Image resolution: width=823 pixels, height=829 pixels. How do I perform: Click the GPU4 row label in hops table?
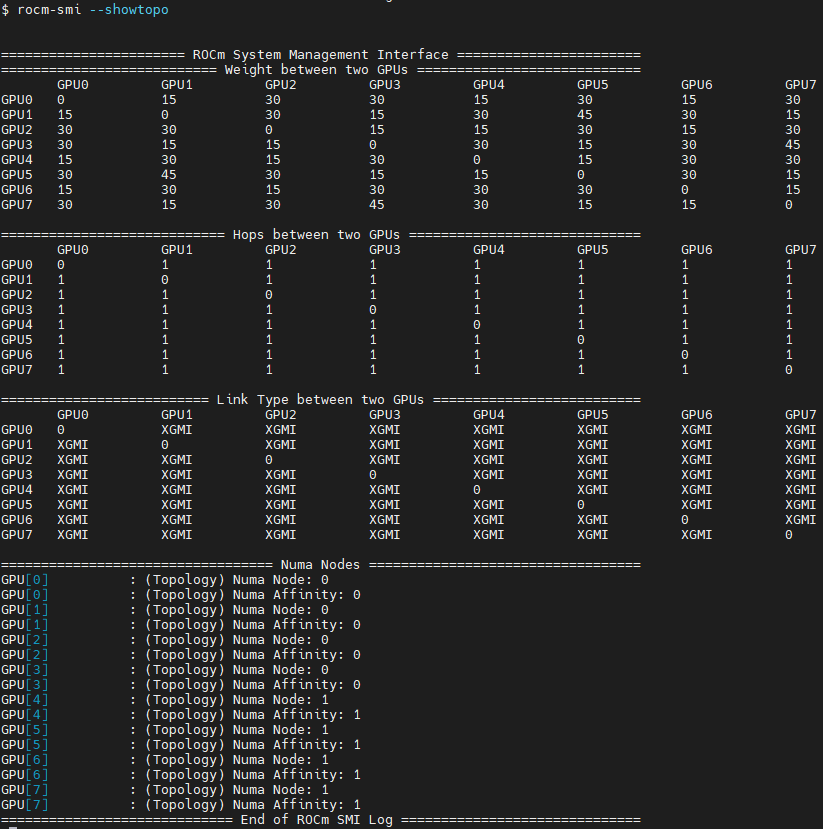[17, 324]
